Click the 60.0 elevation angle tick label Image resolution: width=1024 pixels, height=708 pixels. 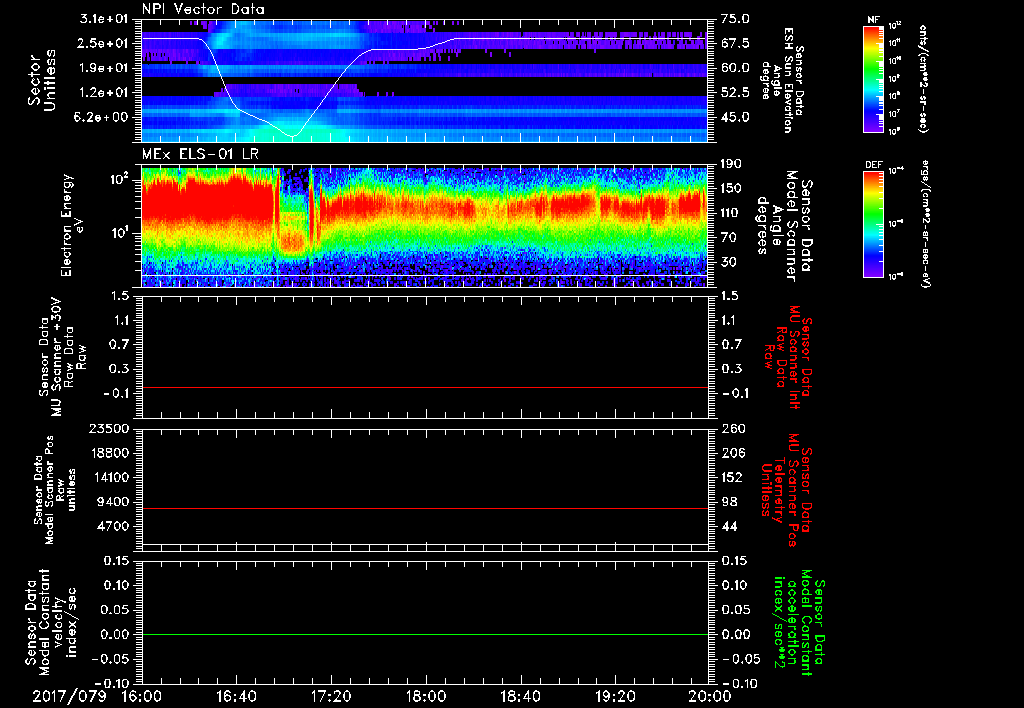point(735,68)
